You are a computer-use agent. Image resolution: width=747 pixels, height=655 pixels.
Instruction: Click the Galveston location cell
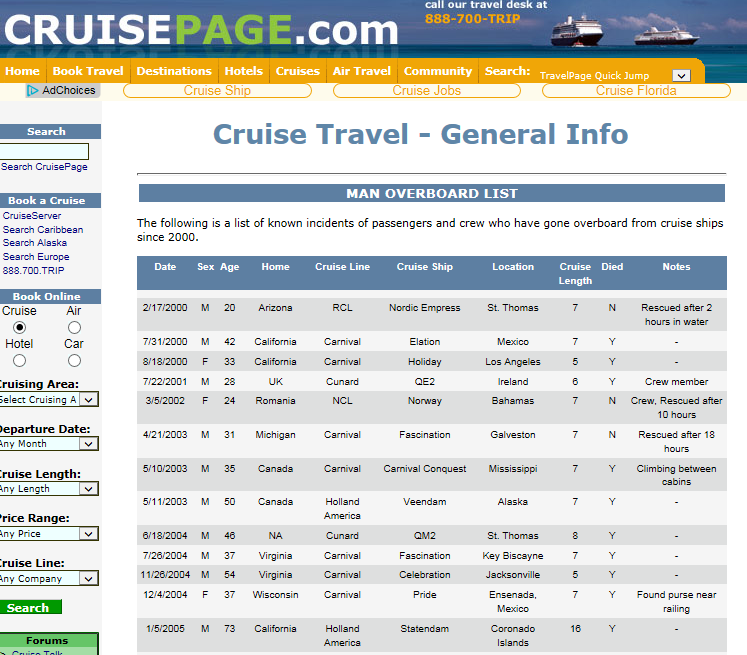click(513, 434)
